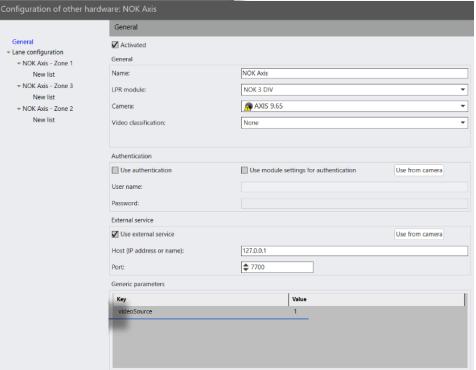The height and width of the screenshot is (370, 476).
Task: Toggle Use external service checkbox
Action: pyautogui.click(x=115, y=234)
